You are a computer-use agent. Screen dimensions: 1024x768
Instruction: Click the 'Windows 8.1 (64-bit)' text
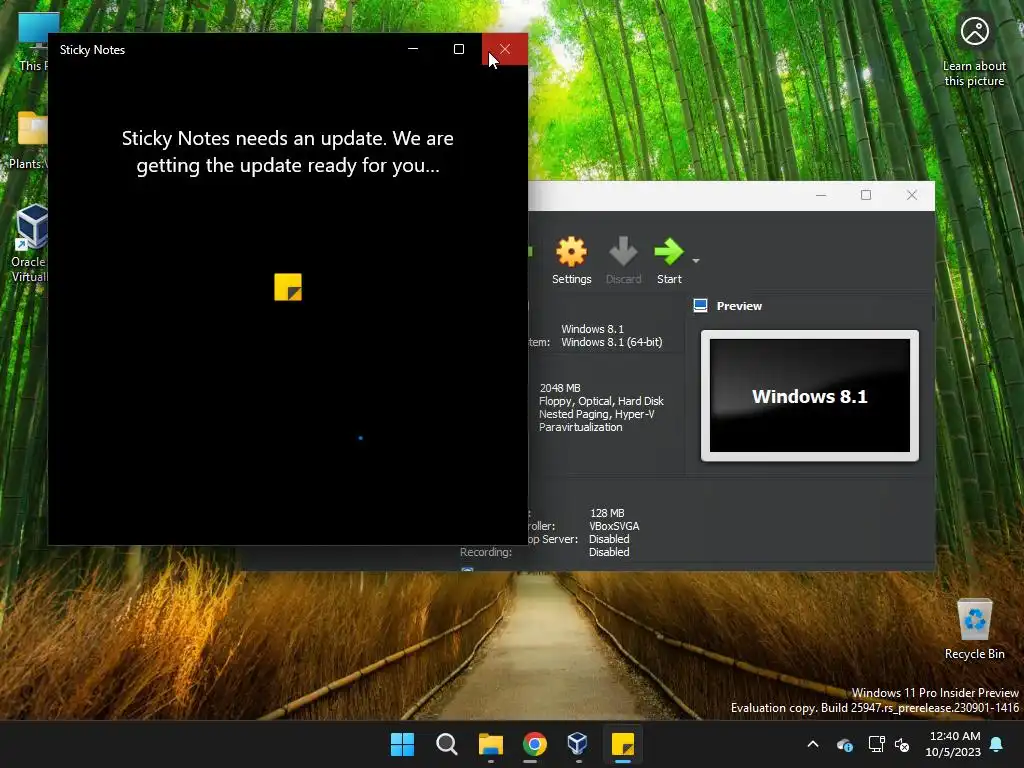(x=612, y=342)
